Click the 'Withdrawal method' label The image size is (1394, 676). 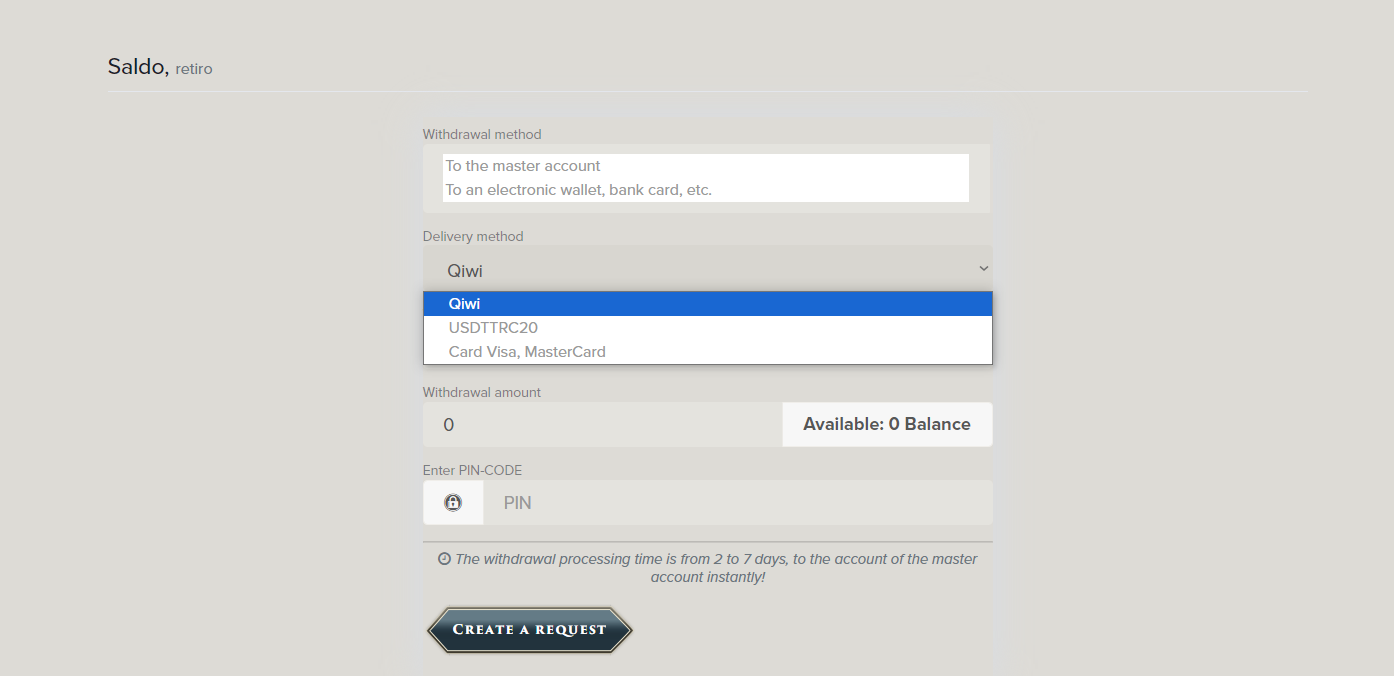482,134
